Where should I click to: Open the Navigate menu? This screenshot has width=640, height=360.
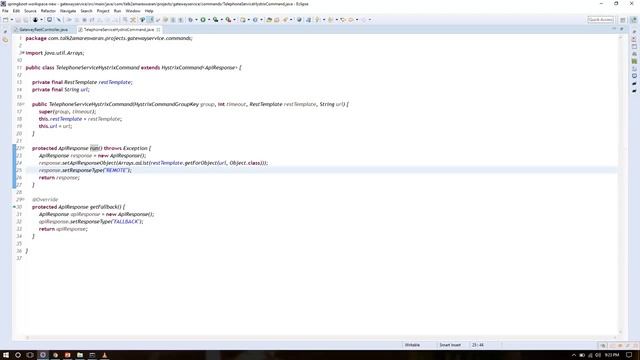point(68,11)
